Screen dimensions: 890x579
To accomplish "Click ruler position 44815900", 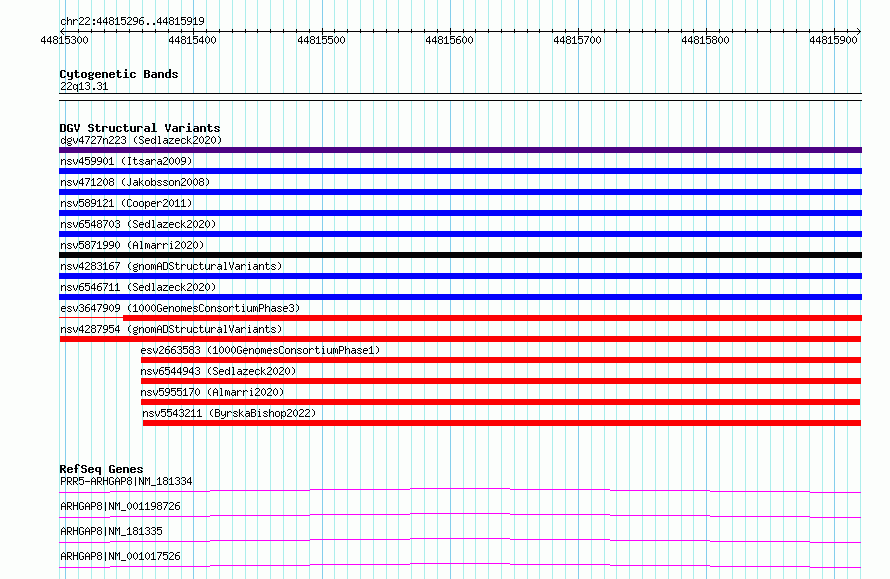I will tap(833, 40).
